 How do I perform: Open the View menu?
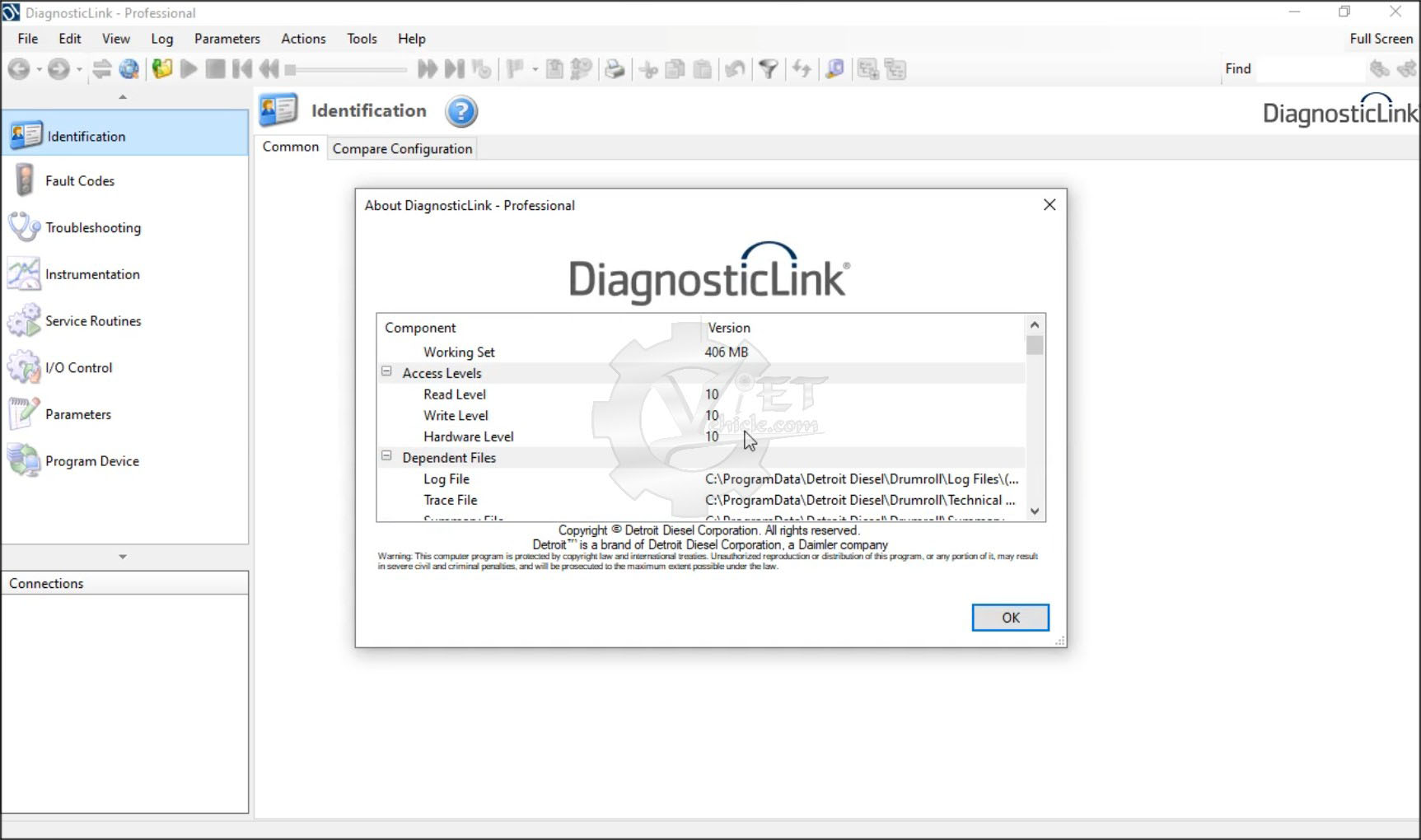[x=116, y=39]
